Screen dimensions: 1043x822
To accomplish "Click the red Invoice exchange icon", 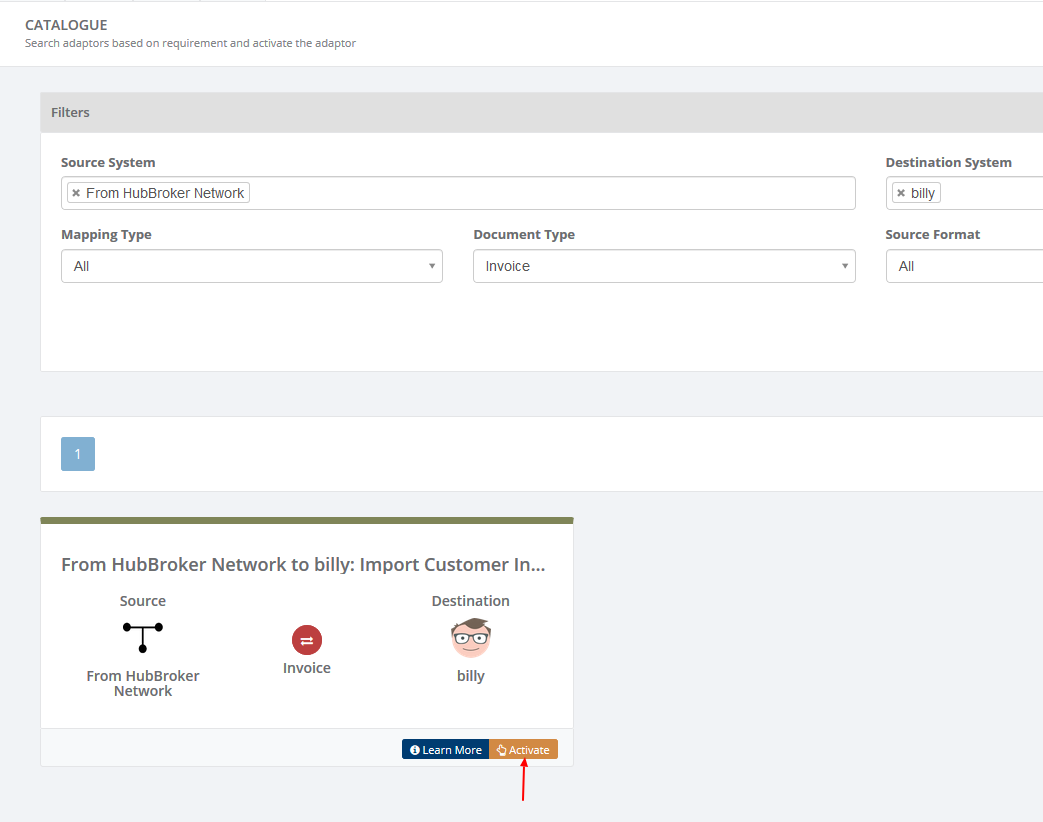I will [x=307, y=640].
